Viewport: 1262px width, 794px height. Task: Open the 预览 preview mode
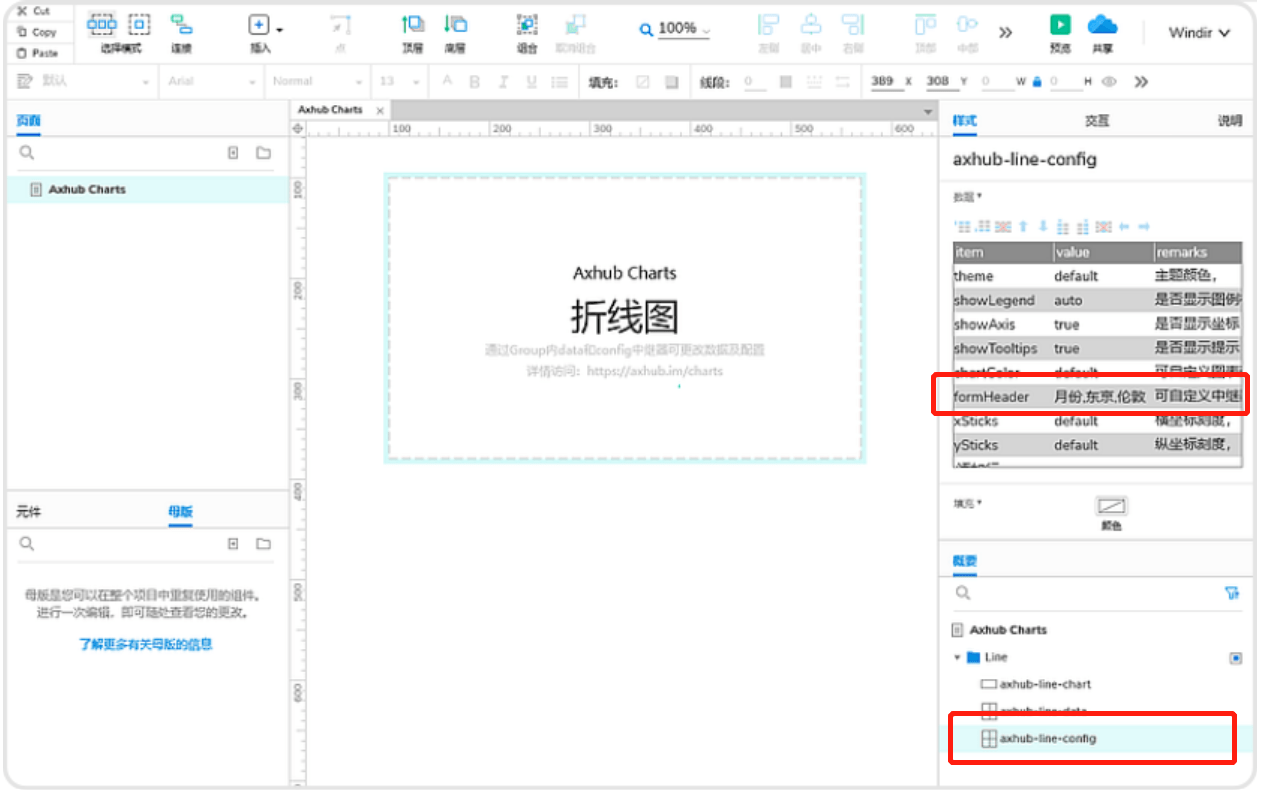point(1060,26)
